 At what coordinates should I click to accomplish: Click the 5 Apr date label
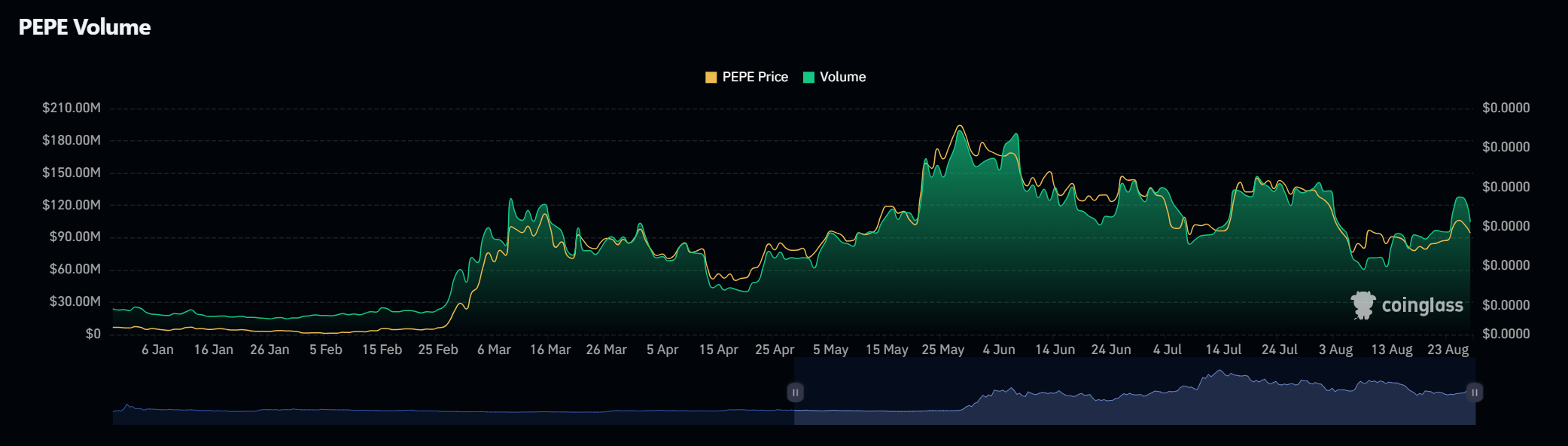coord(662,350)
